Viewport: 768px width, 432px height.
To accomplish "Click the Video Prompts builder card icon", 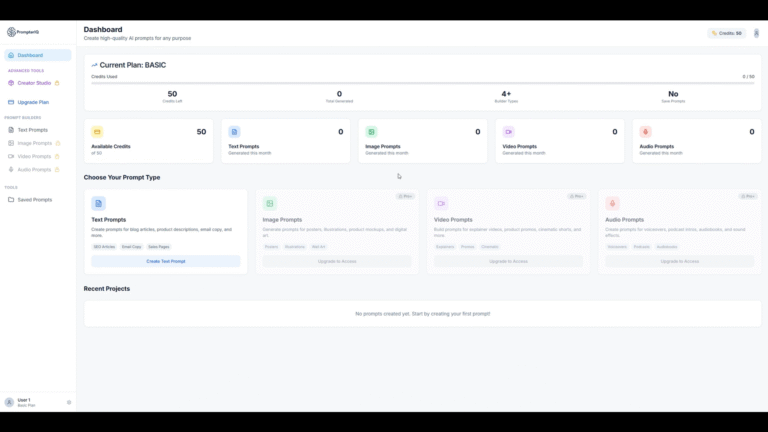I will click(x=441, y=203).
